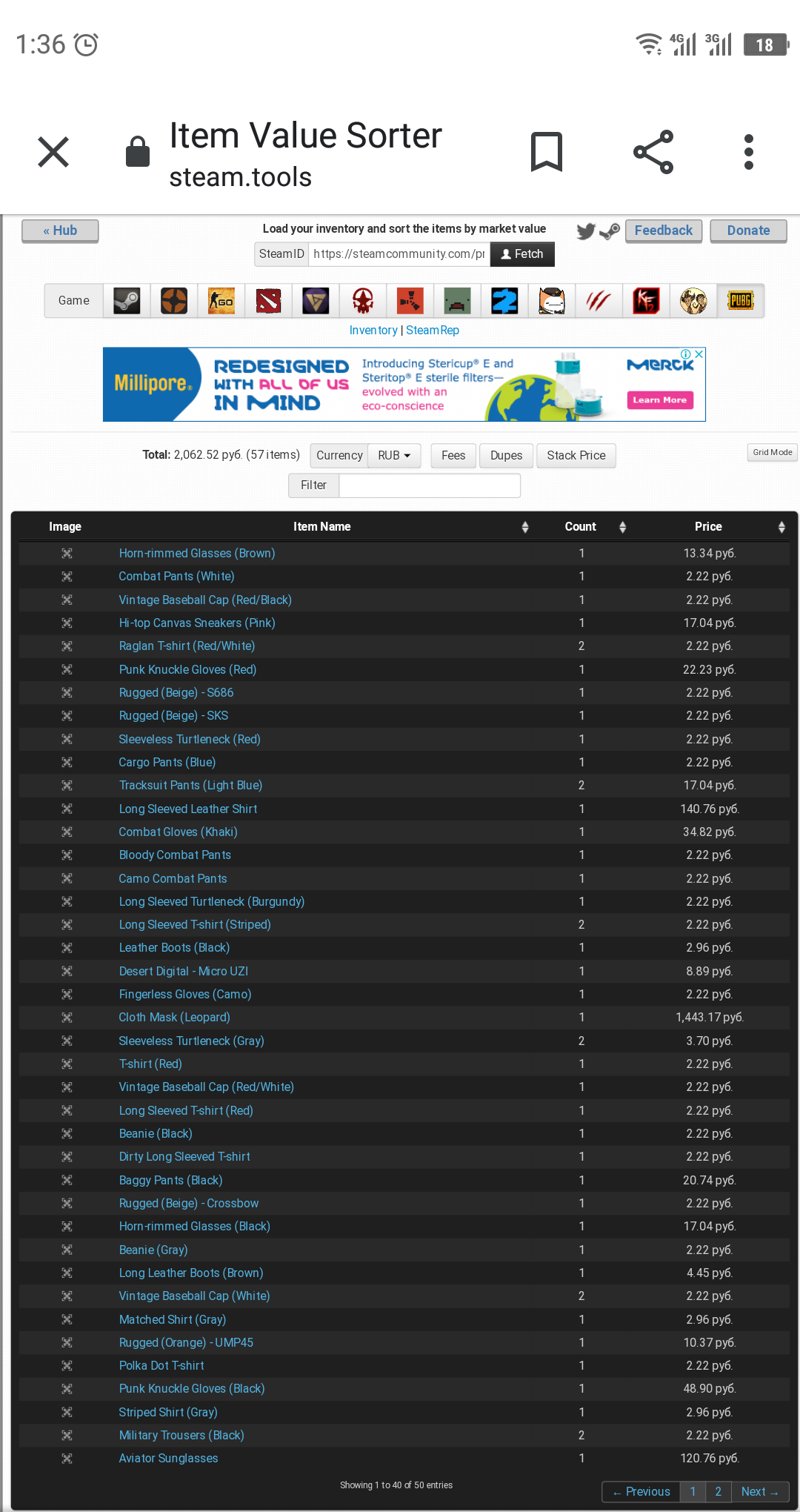The image size is (800, 1512).
Task: Click the Donate button
Action: [748, 231]
